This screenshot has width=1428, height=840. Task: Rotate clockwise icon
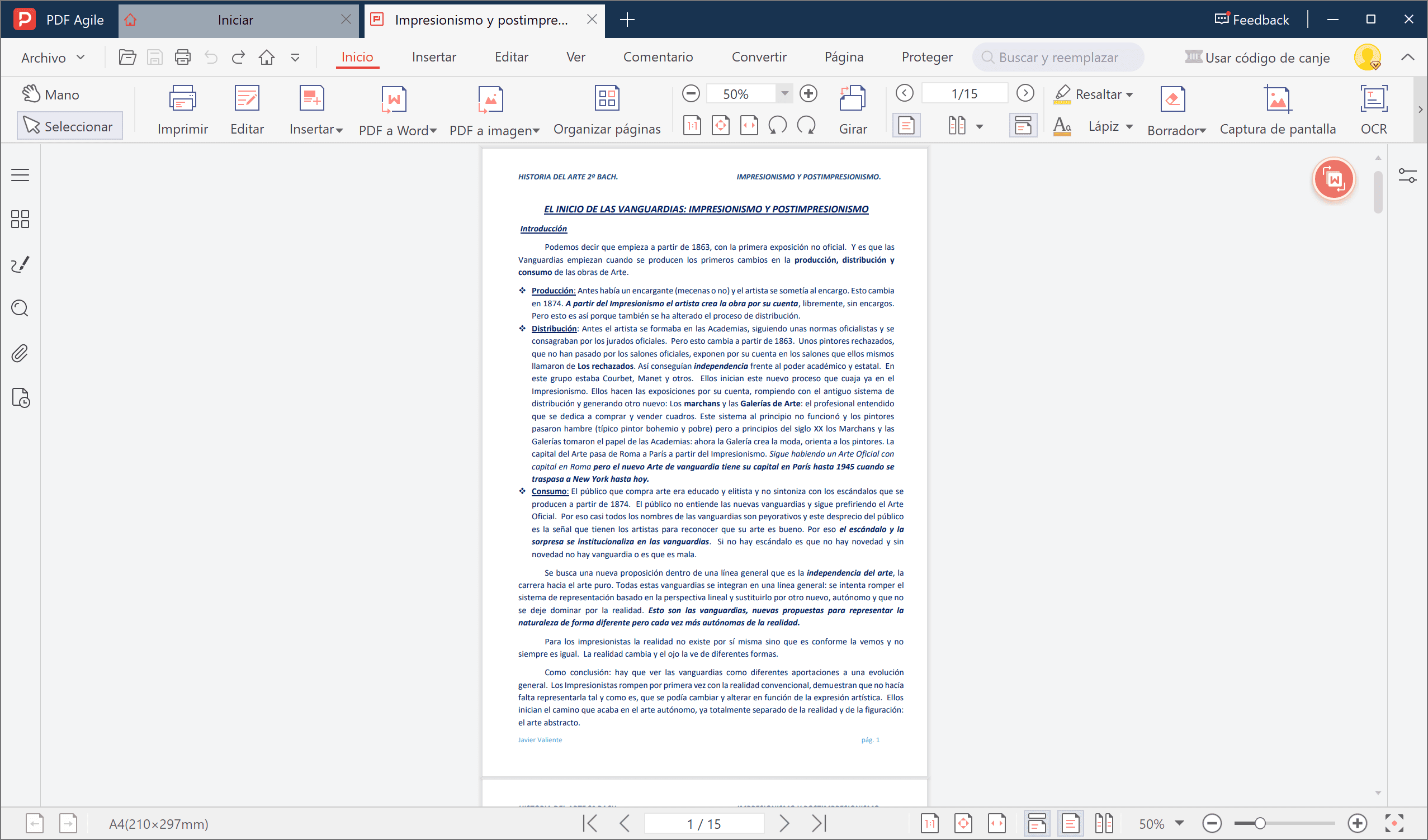pos(806,125)
